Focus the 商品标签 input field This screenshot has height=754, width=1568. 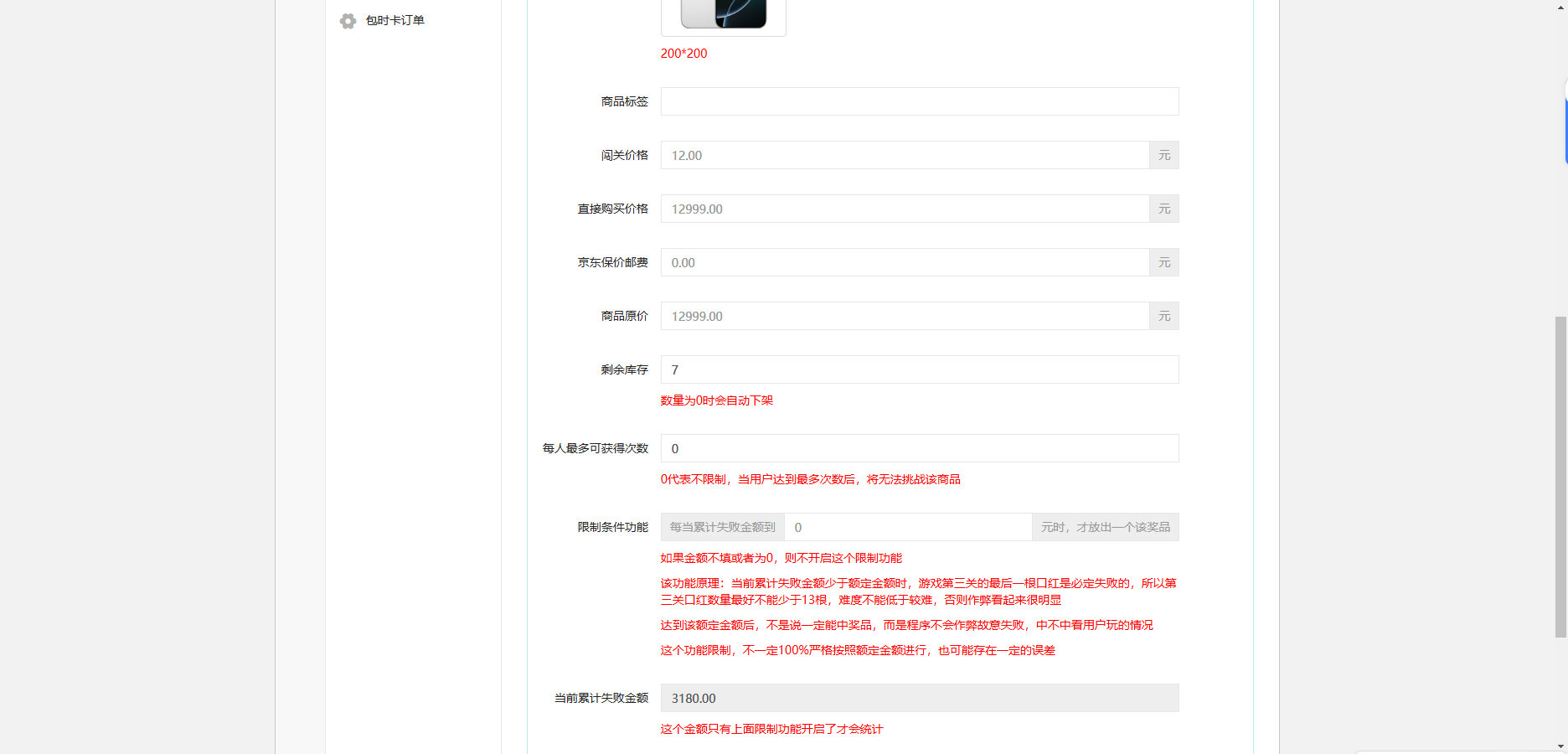[919, 101]
